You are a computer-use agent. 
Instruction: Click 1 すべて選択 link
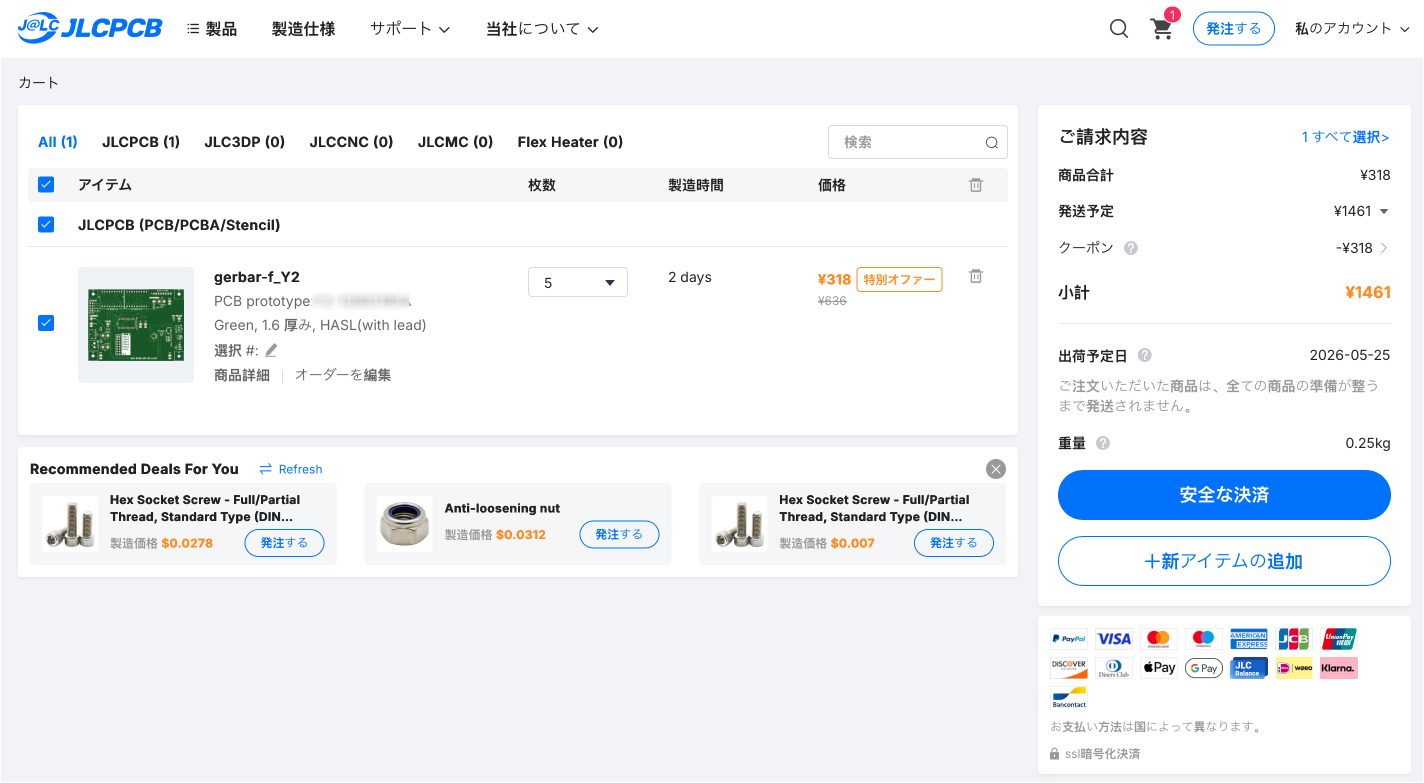1345,137
